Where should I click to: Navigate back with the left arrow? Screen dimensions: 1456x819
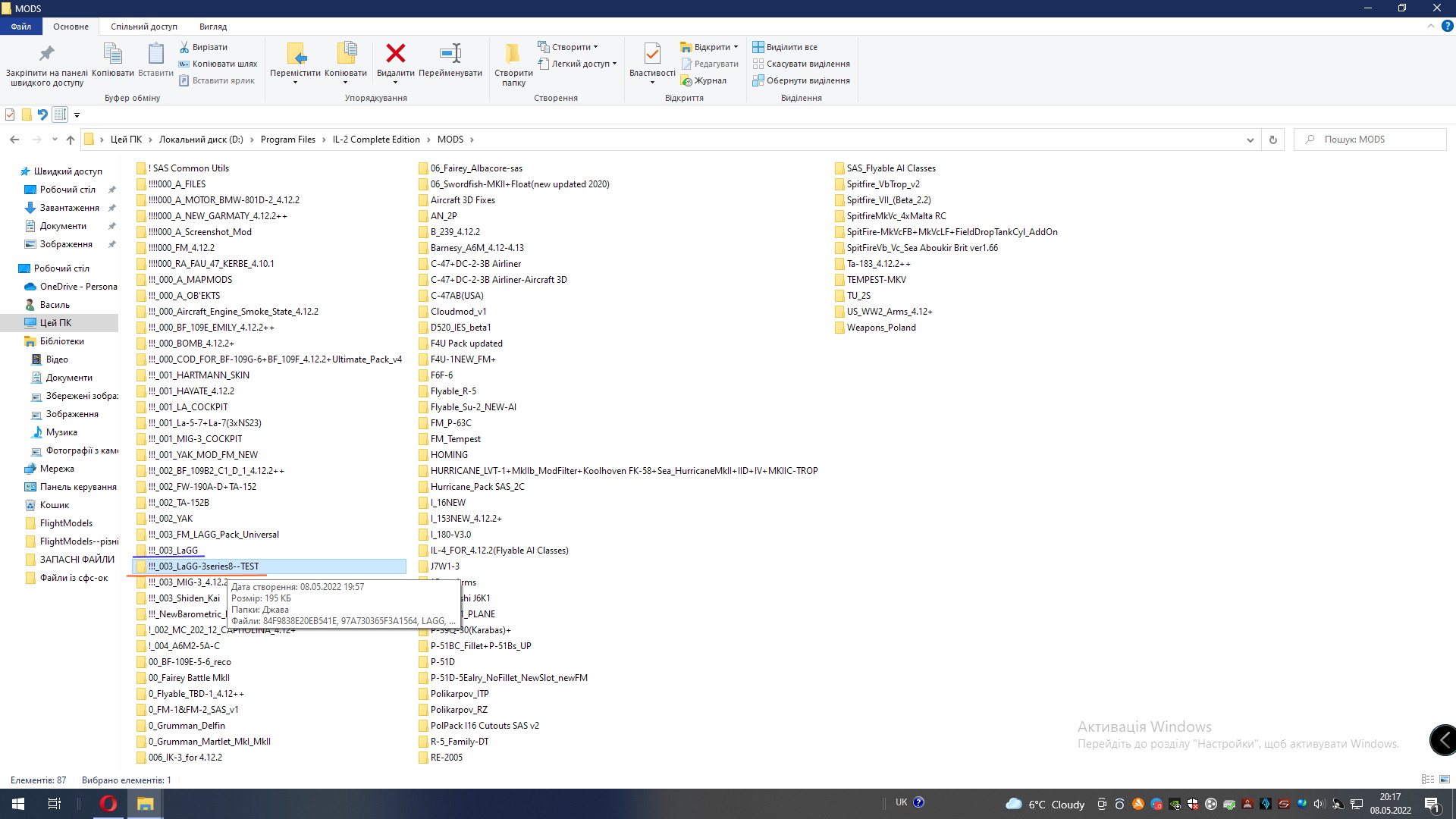(x=14, y=140)
